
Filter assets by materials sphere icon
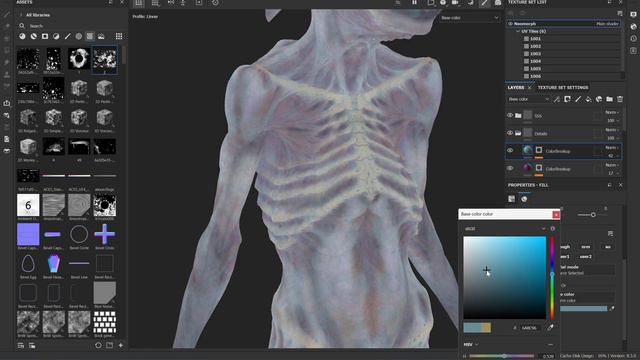pyautogui.click(x=22, y=36)
